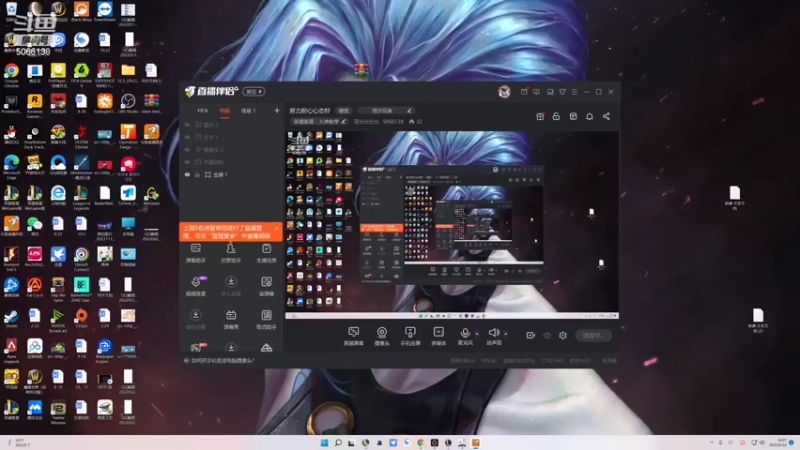Open the 弹幕助手 tool
The height and width of the screenshot is (450, 800).
[195, 253]
